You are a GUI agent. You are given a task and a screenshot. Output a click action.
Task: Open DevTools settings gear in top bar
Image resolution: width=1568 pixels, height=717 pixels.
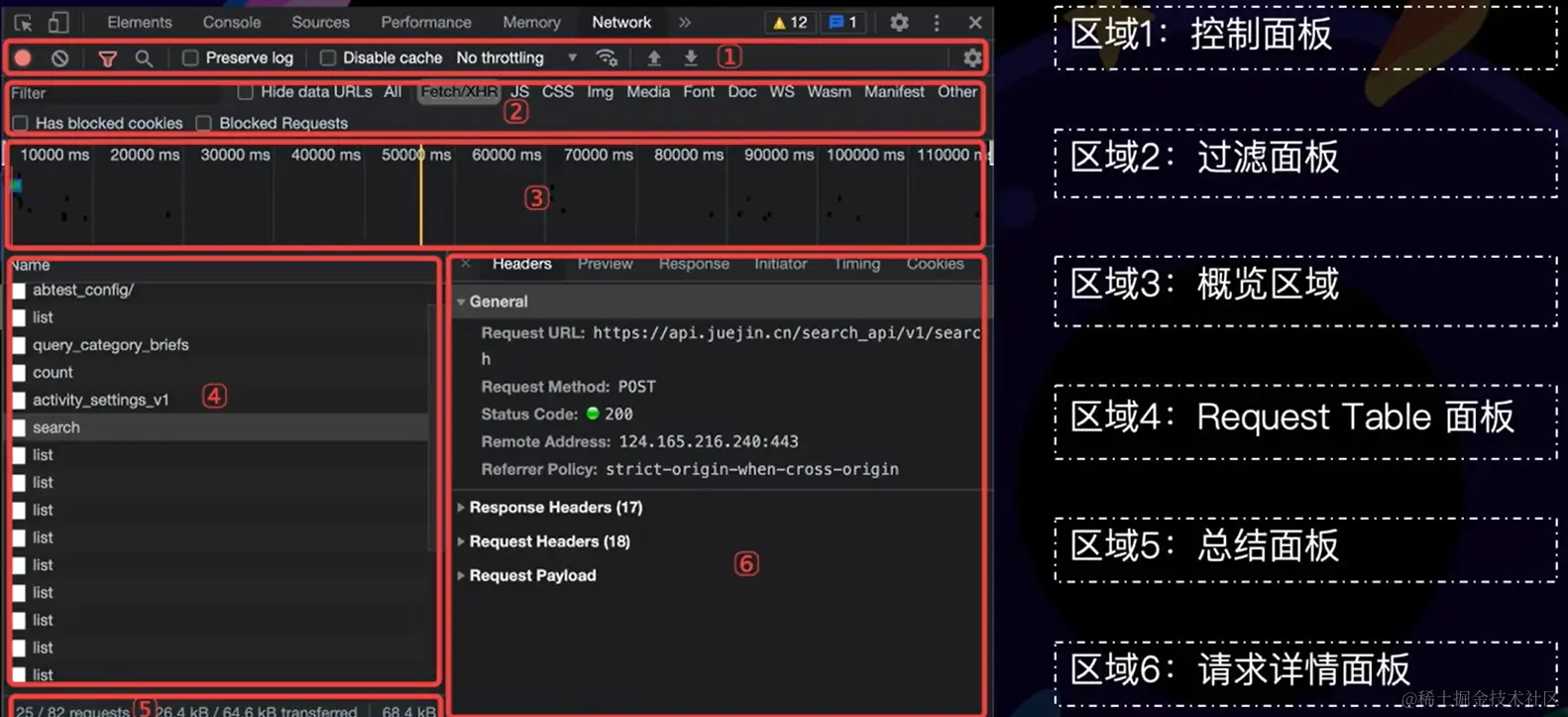tap(899, 22)
